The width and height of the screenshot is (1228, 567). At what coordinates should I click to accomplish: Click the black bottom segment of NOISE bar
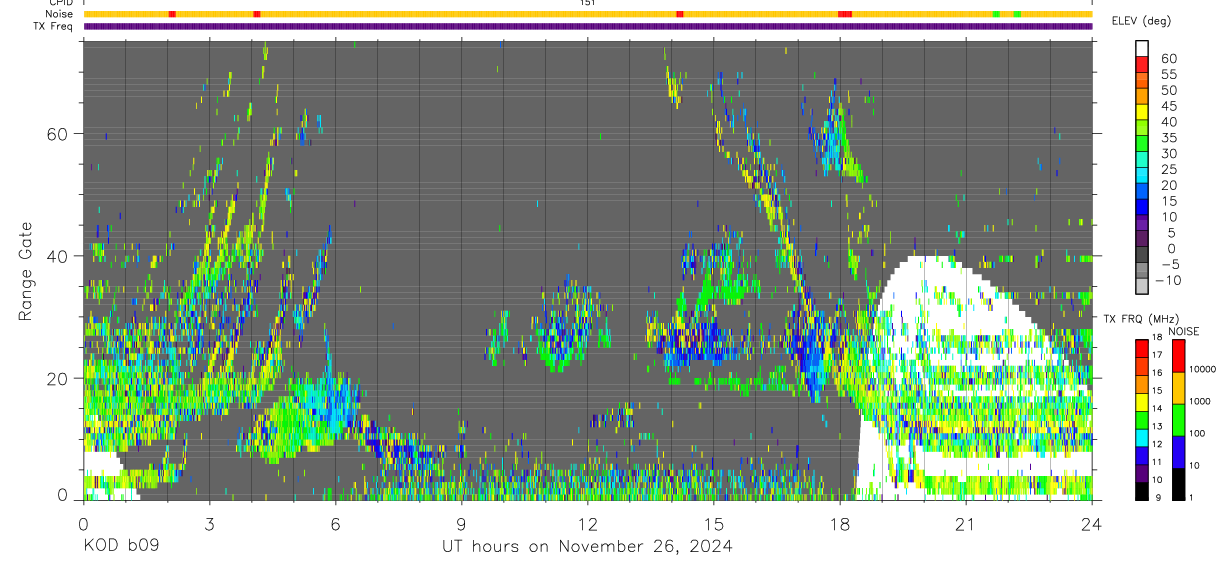(1179, 482)
